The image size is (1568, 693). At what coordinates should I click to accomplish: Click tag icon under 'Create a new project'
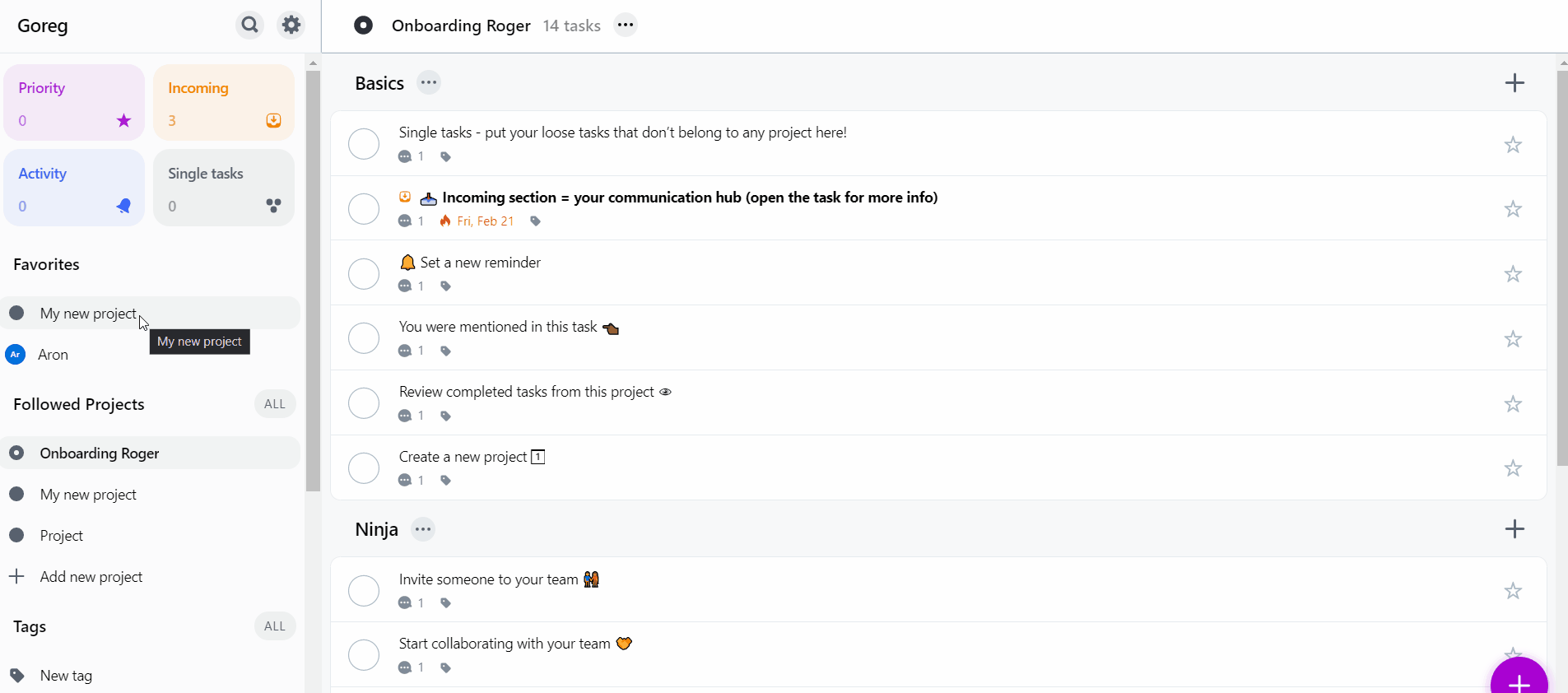[445, 481]
